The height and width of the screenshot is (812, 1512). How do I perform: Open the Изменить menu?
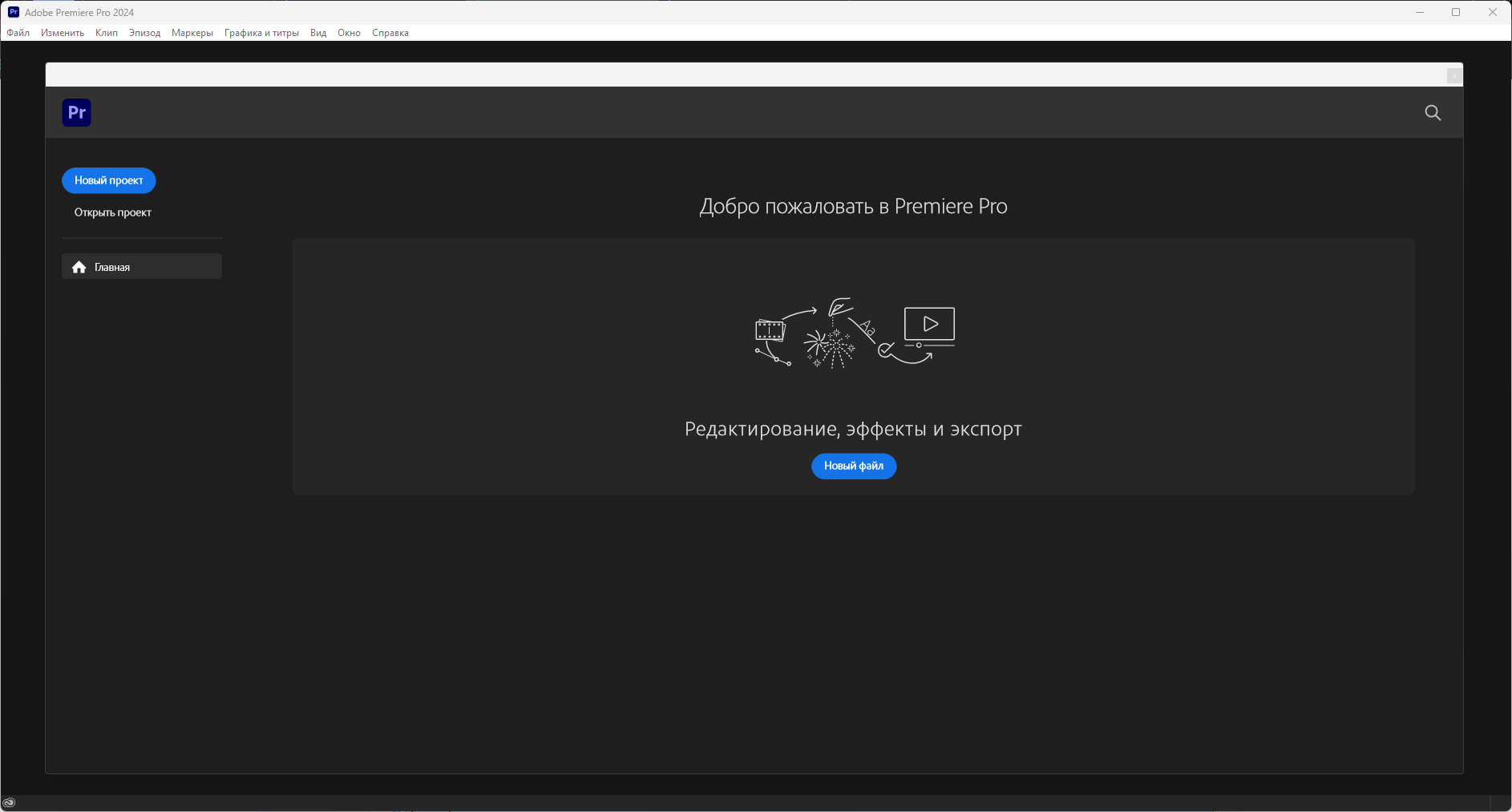(x=63, y=33)
